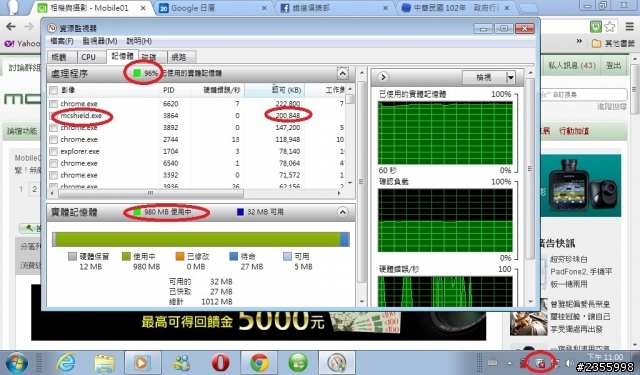Check chrome.exe with PID 6620
The height and width of the screenshot is (375, 640).
coord(53,104)
